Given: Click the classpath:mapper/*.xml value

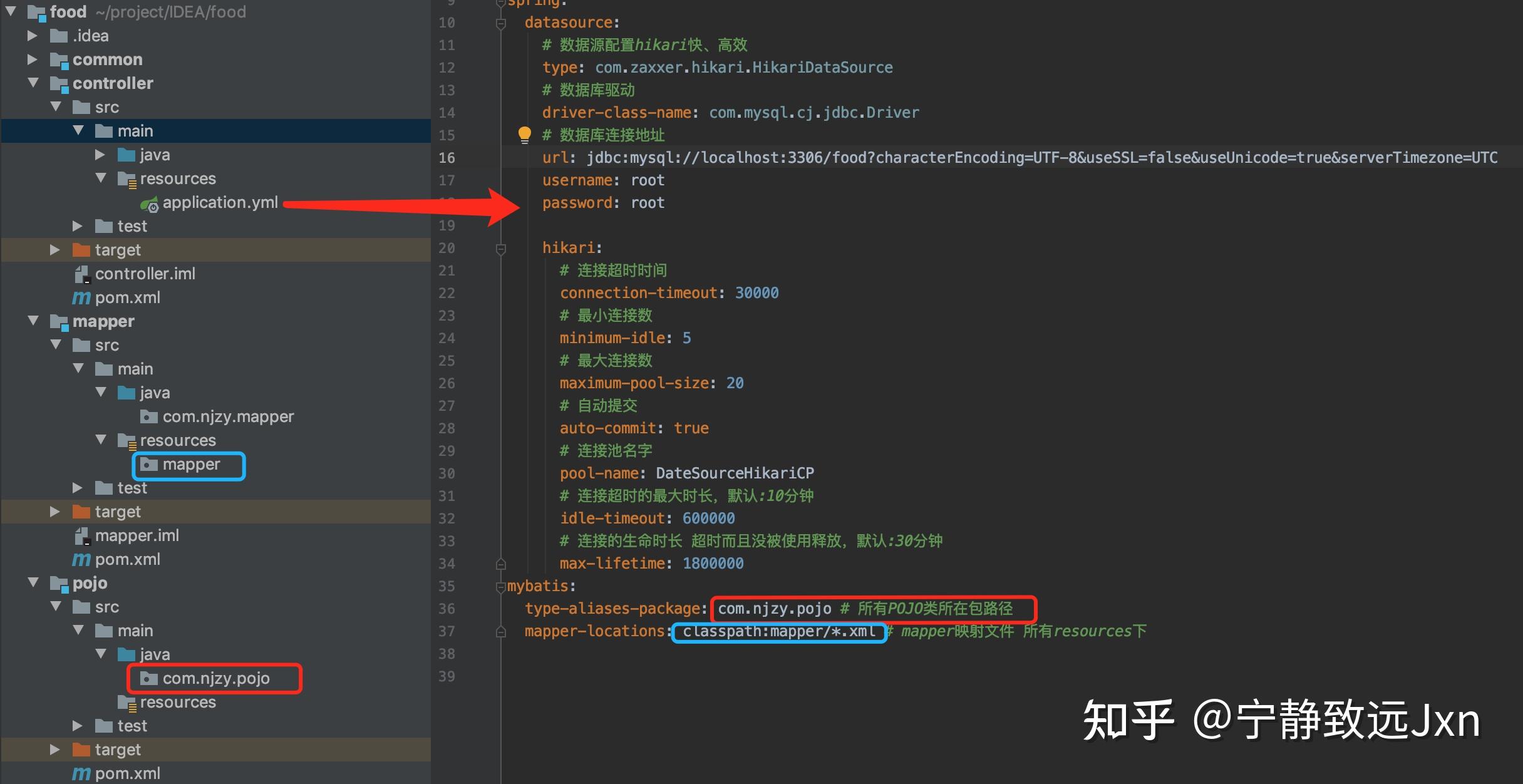Looking at the screenshot, I should pos(779,631).
